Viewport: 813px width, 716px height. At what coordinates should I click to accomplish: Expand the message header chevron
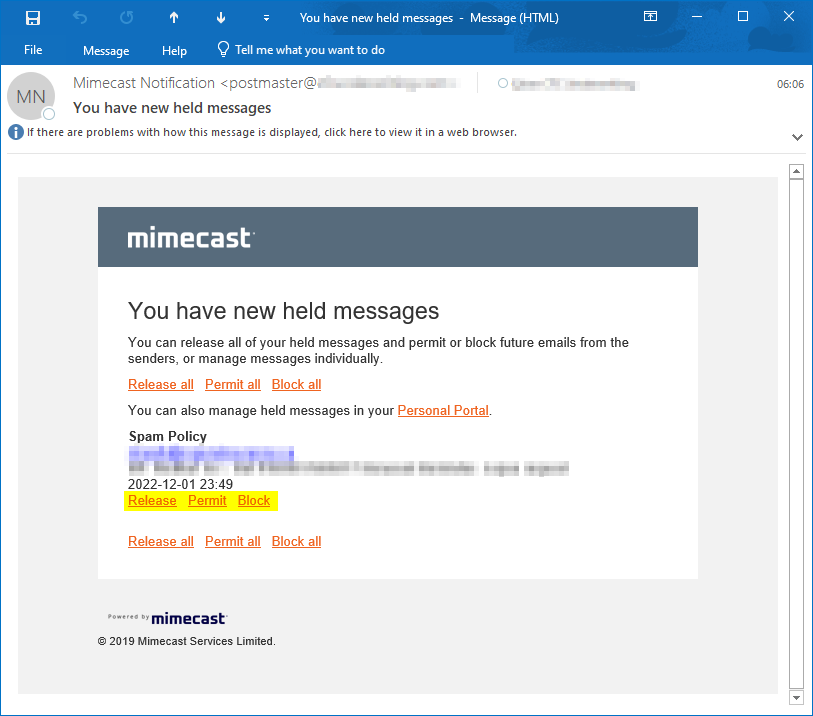797,137
